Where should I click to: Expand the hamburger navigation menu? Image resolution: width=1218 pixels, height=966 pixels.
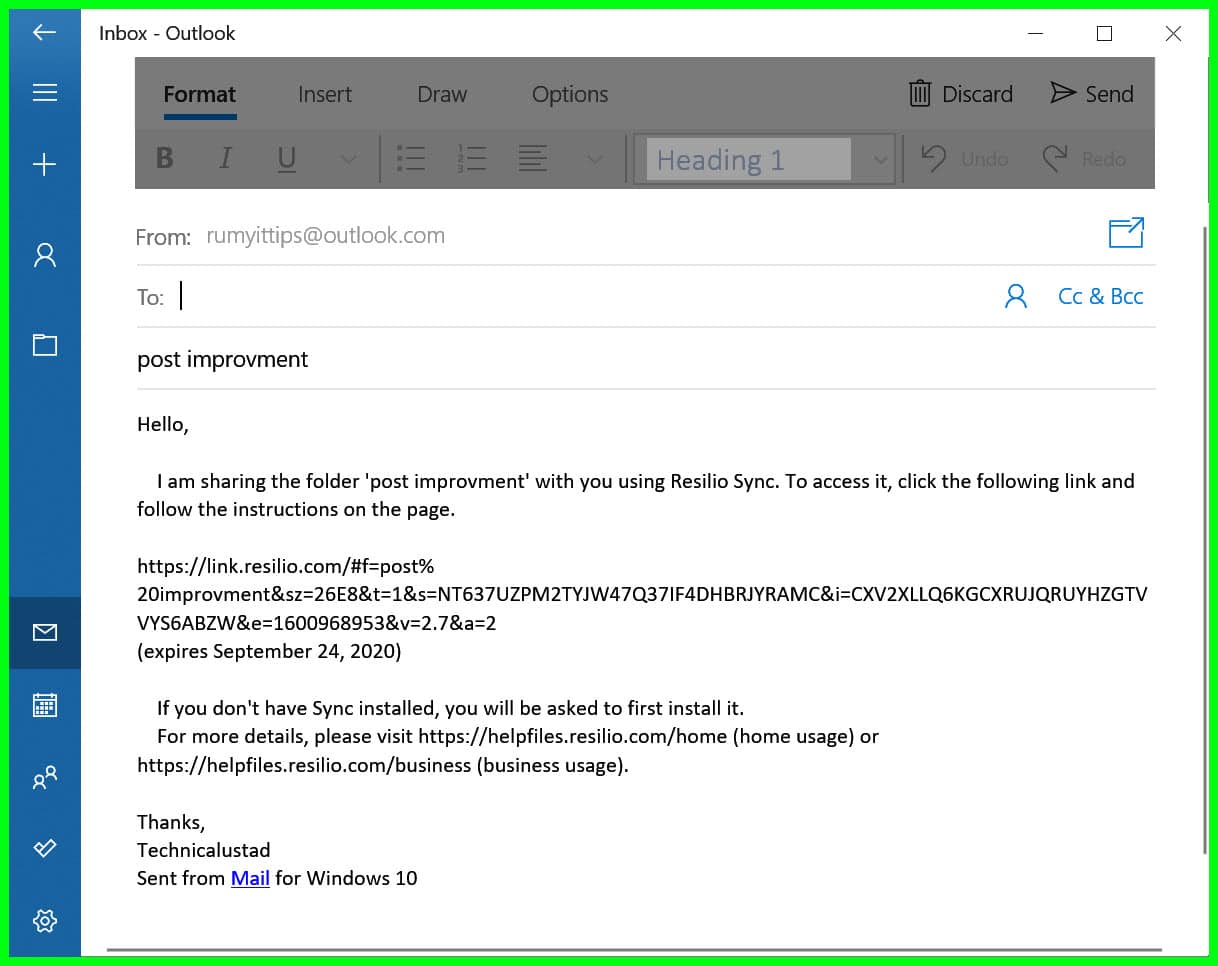click(44, 93)
